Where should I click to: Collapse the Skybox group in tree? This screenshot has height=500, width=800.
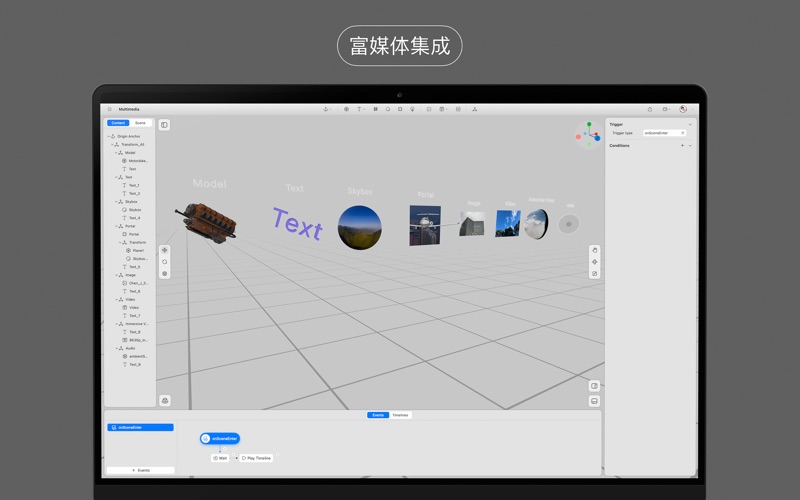[x=116, y=202]
